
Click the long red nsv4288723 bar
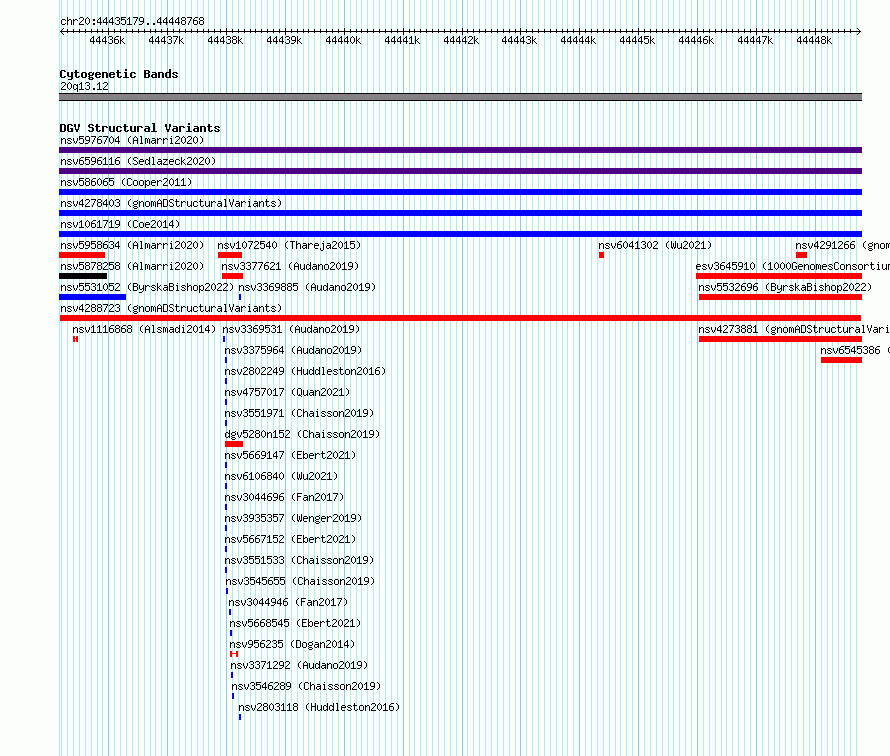point(460,318)
